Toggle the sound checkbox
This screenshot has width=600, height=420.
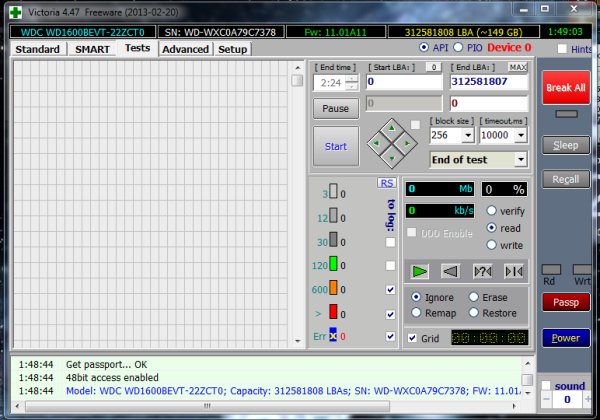click(546, 385)
